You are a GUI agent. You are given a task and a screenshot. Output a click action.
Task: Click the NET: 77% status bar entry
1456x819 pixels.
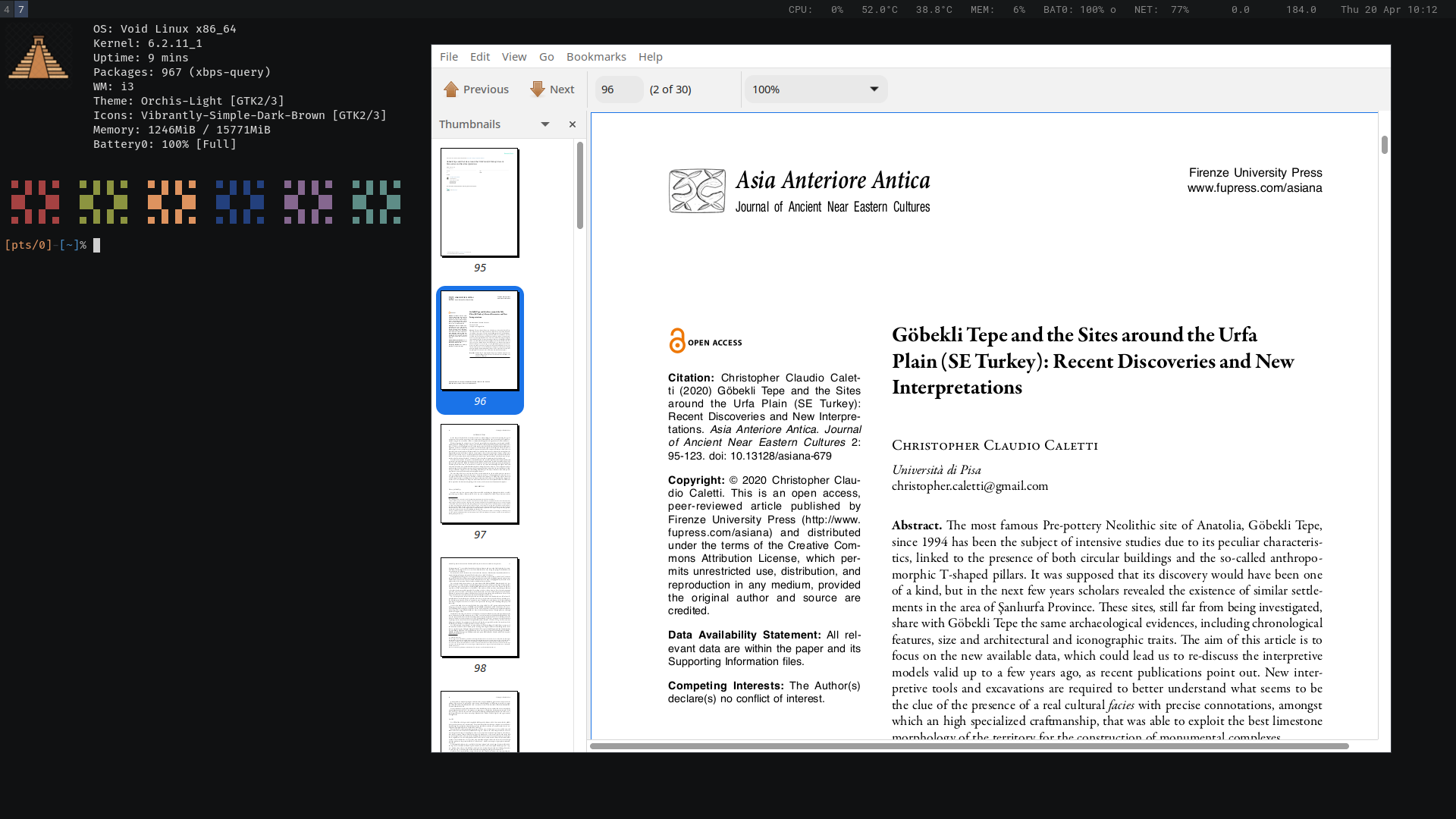(x=1162, y=10)
